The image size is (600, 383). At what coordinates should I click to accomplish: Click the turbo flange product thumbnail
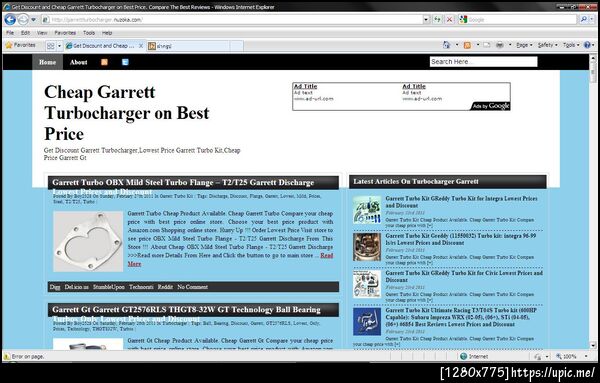(x=88, y=241)
